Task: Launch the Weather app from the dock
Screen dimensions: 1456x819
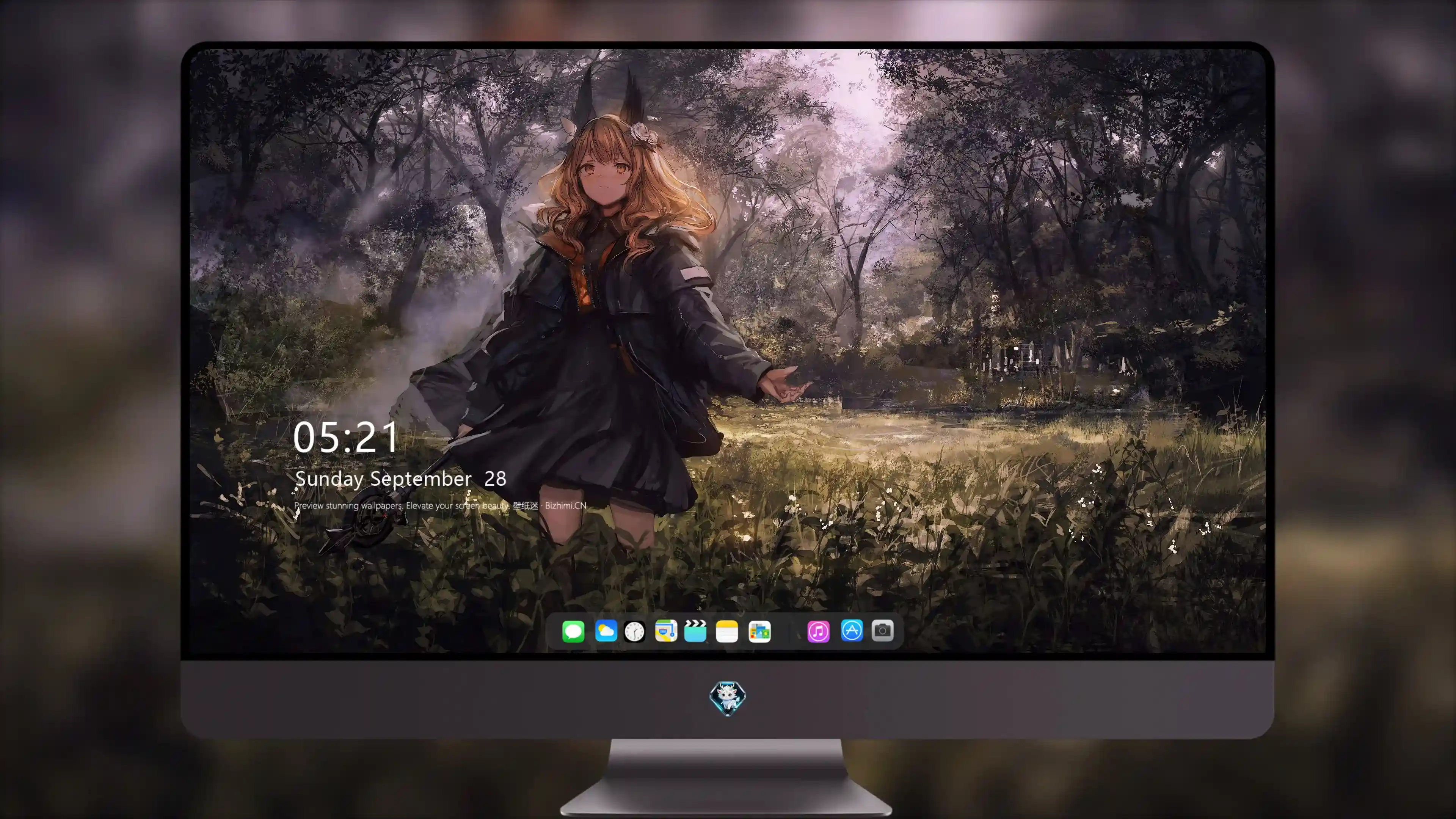Action: pyautogui.click(x=606, y=631)
